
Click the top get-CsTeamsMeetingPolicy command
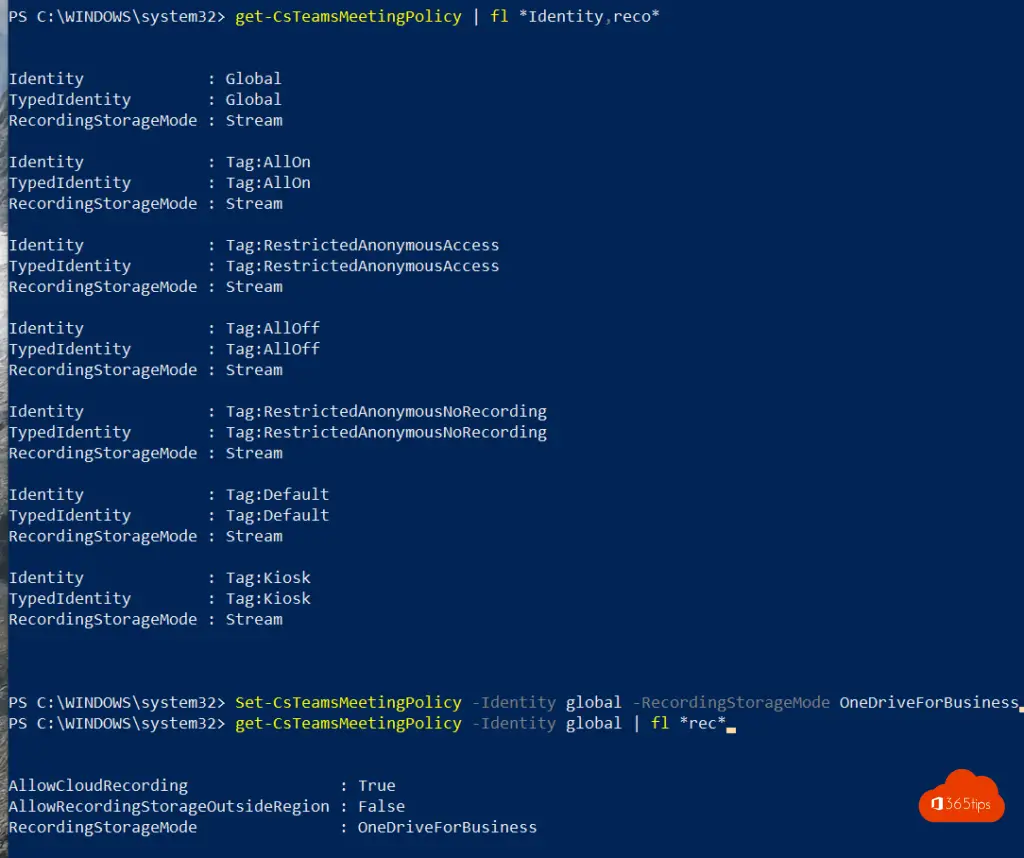(348, 16)
